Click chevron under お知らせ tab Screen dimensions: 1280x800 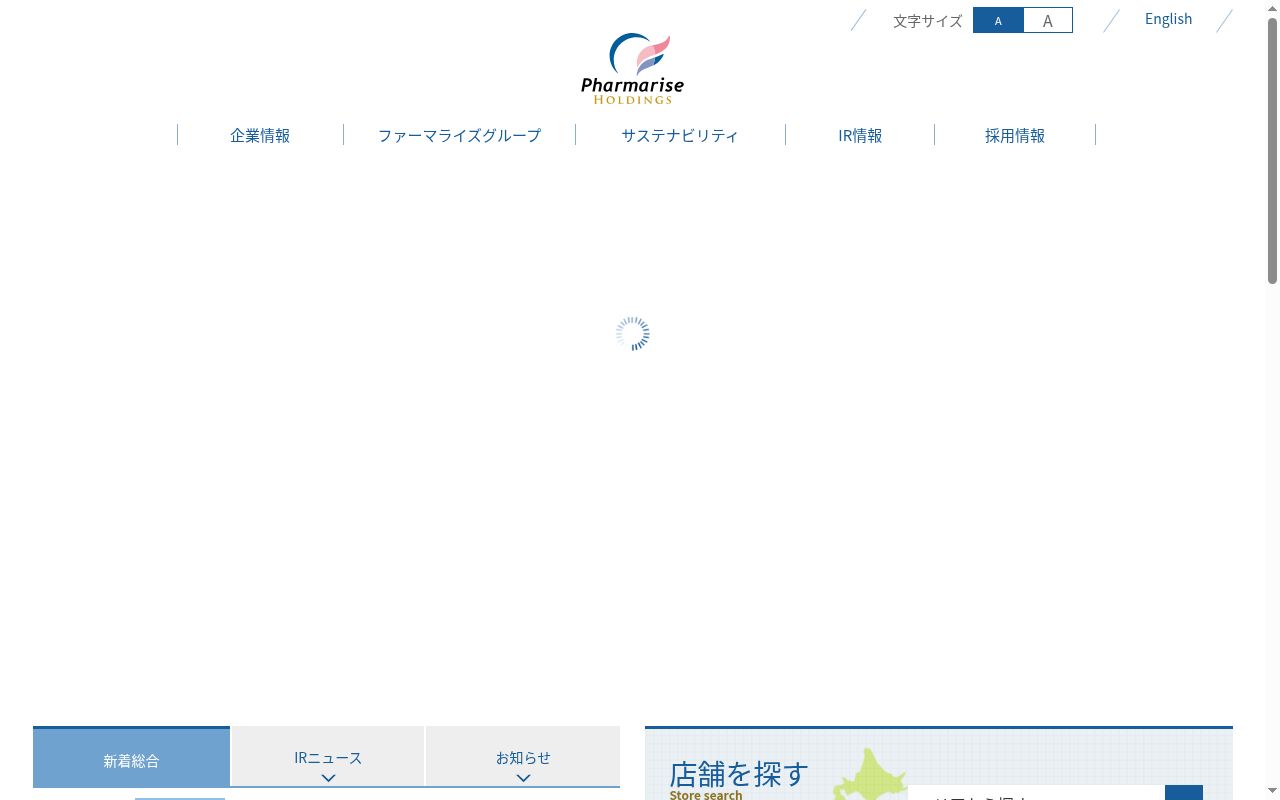523,777
